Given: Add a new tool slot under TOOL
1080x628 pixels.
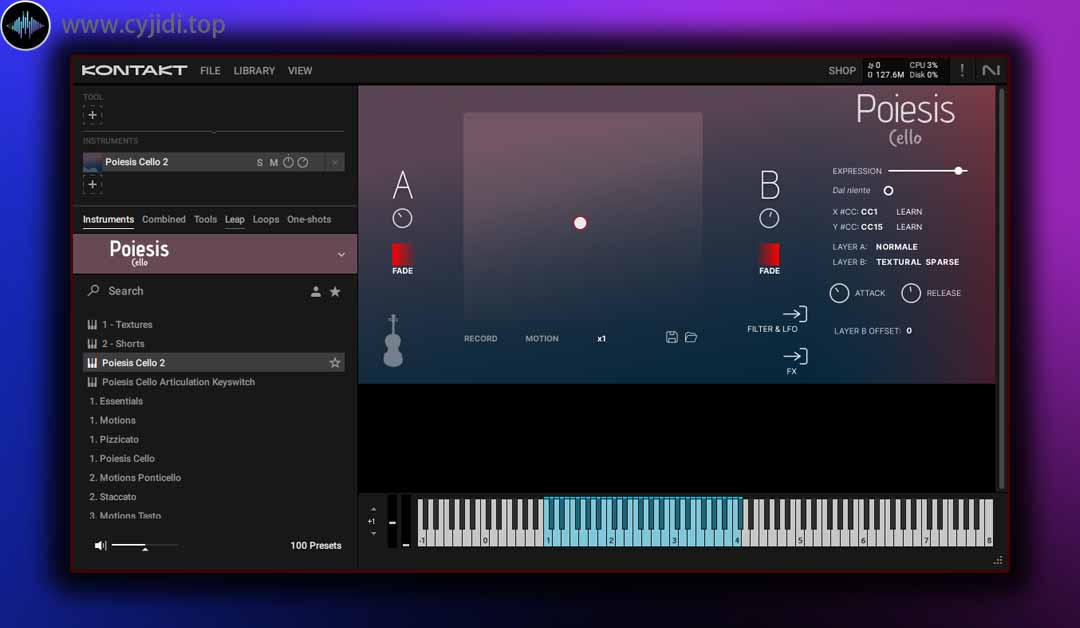Looking at the screenshot, I should click(92, 115).
